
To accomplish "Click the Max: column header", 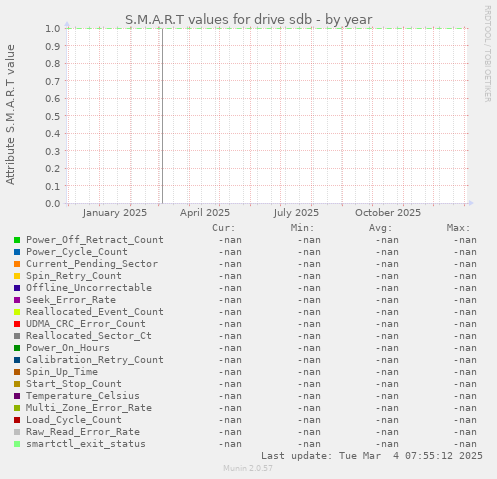I will tap(458, 228).
